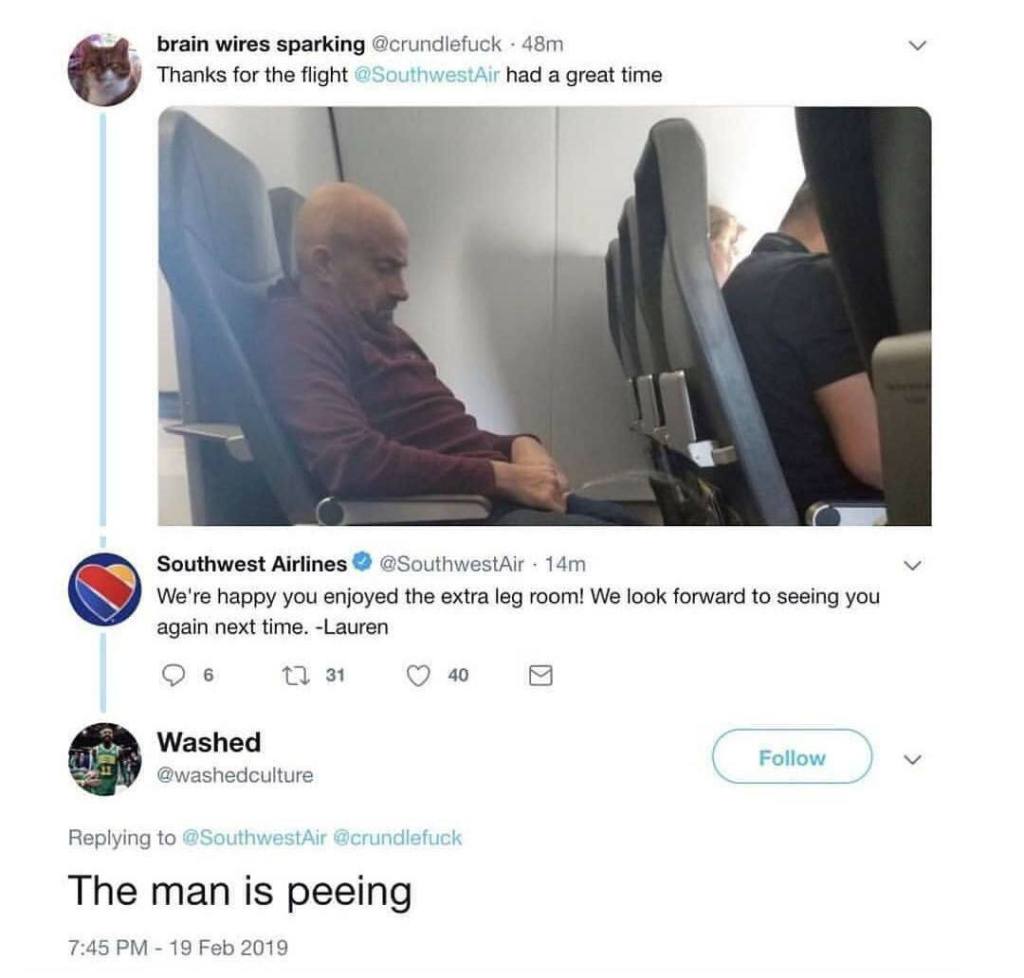1024x978 pixels.
Task: Click the brain wires sparking display name
Action: (x=261, y=44)
